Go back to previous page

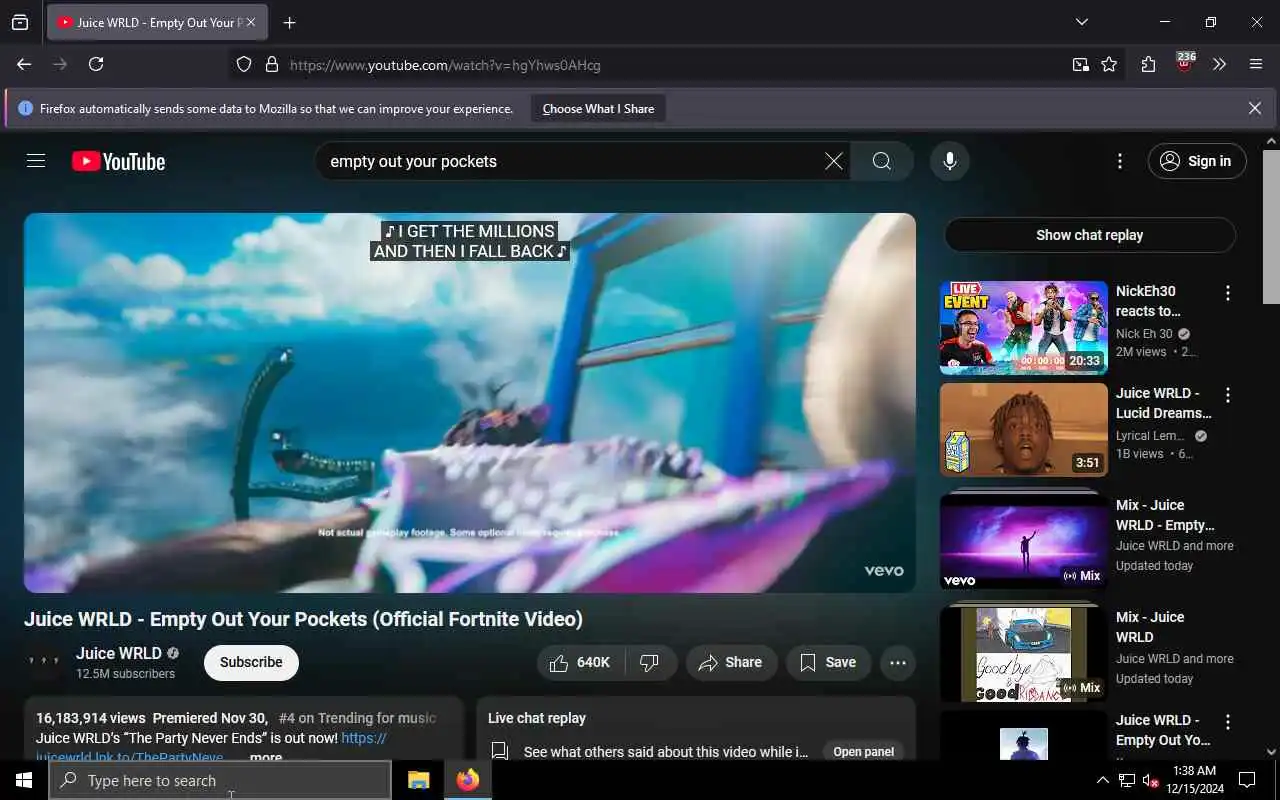point(24,64)
